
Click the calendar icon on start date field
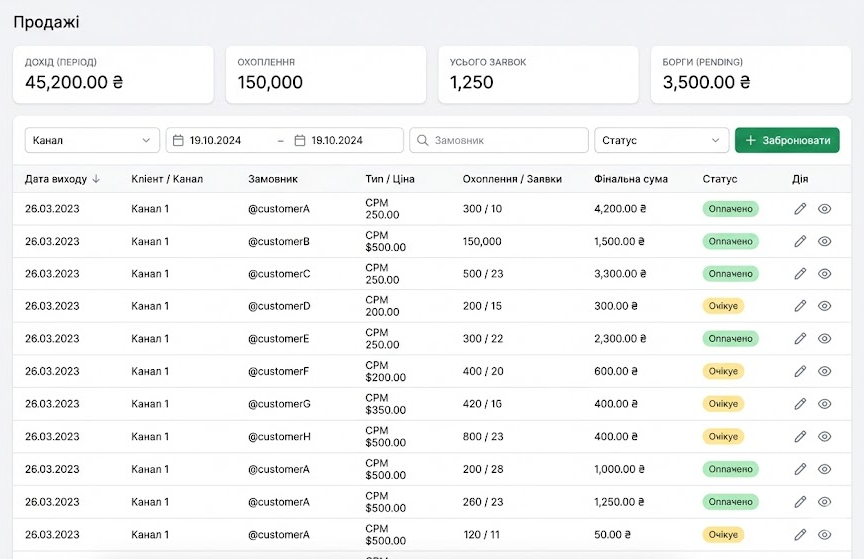[x=179, y=141]
